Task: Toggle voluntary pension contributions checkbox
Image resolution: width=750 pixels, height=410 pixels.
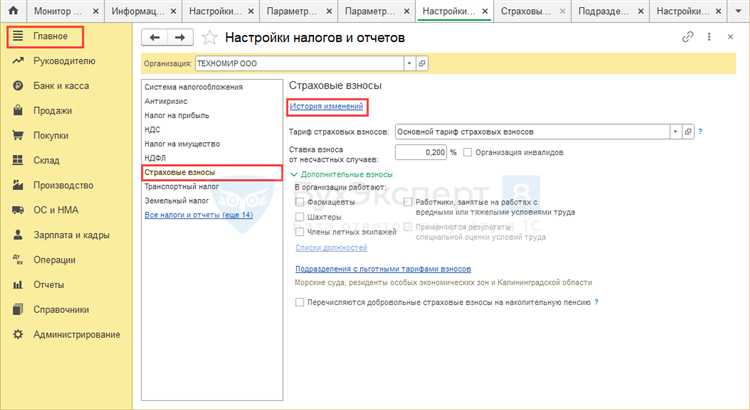Action: point(299,302)
